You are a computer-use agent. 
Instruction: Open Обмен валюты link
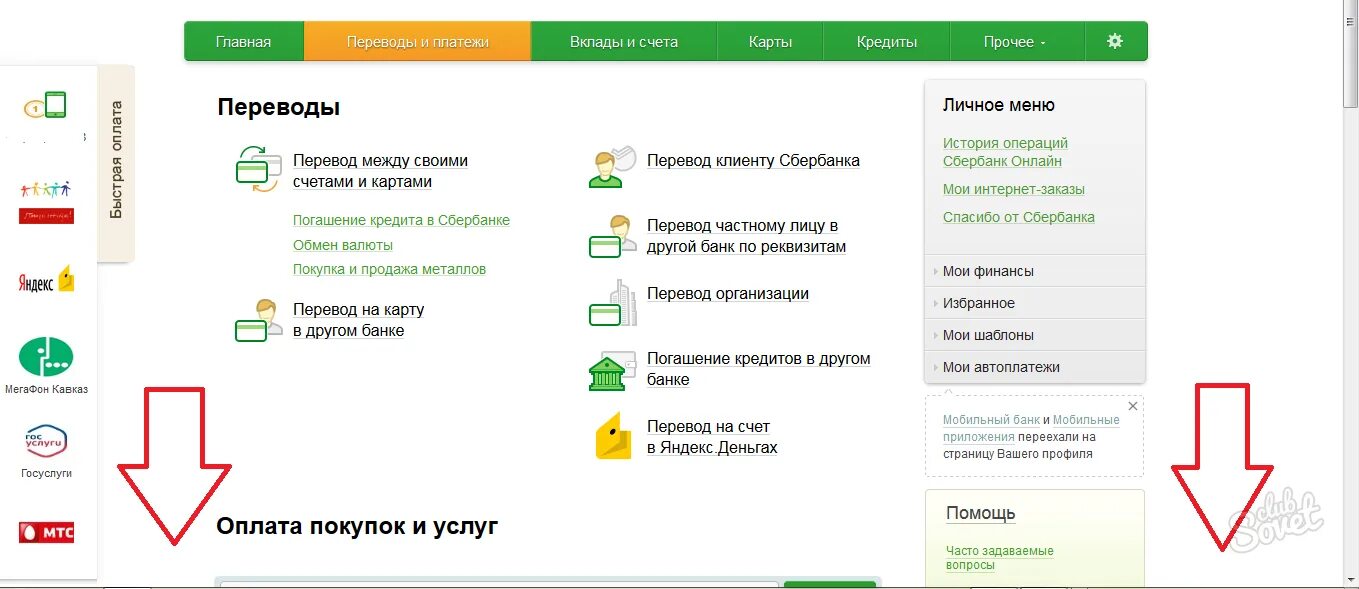(343, 245)
